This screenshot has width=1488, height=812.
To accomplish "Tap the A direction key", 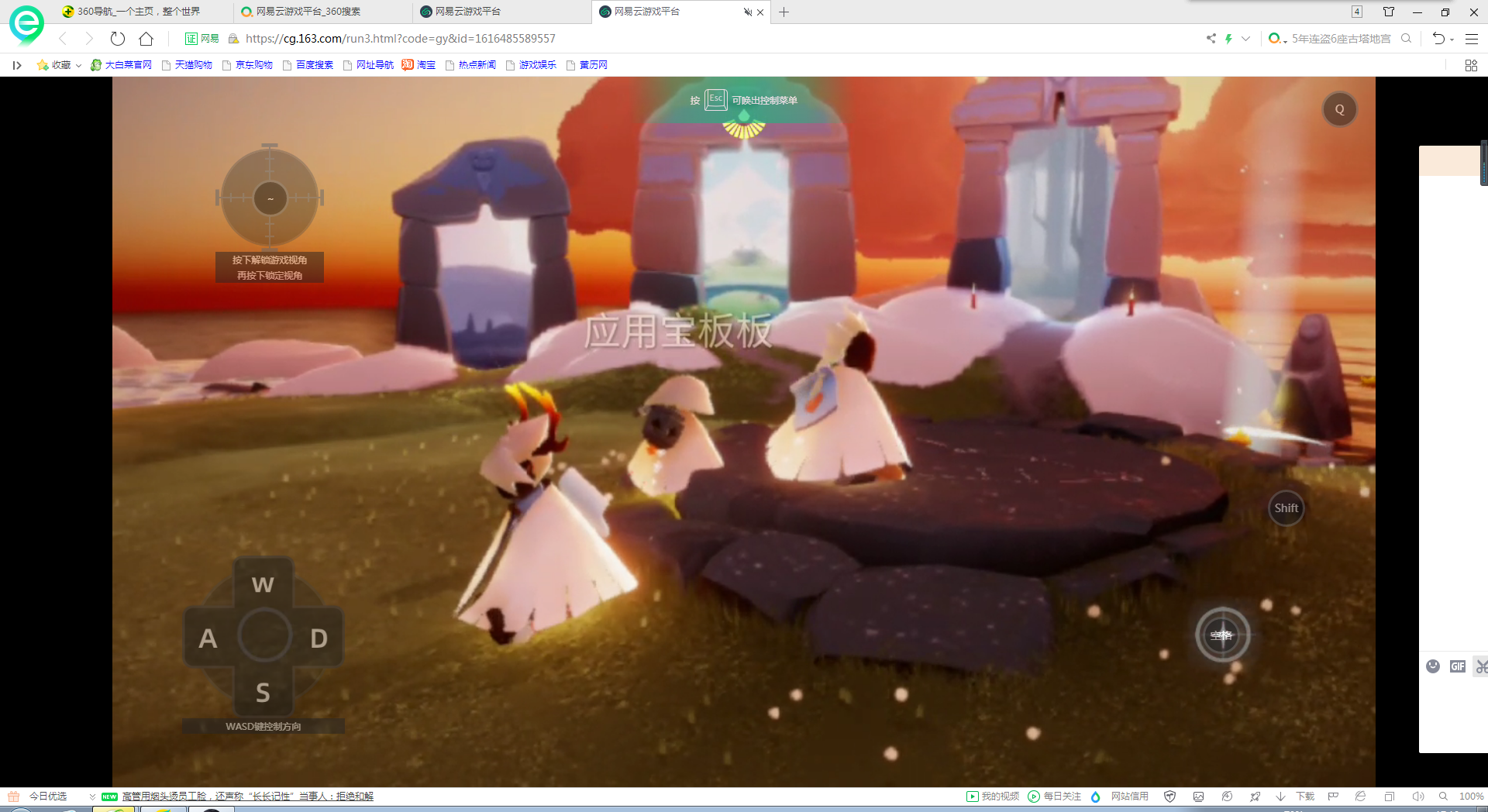I will tap(208, 638).
